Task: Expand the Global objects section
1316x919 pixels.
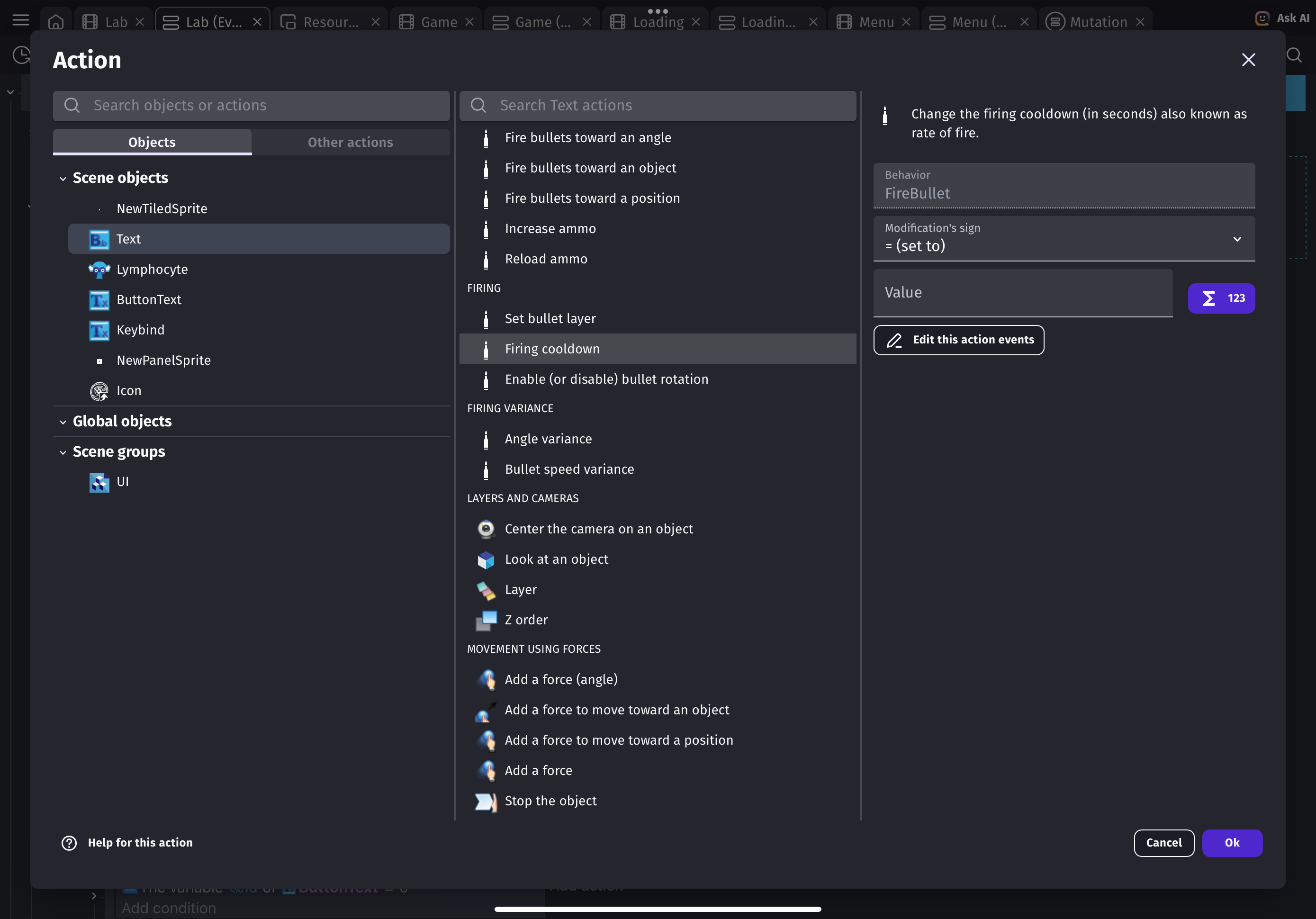Action: pyautogui.click(x=63, y=422)
